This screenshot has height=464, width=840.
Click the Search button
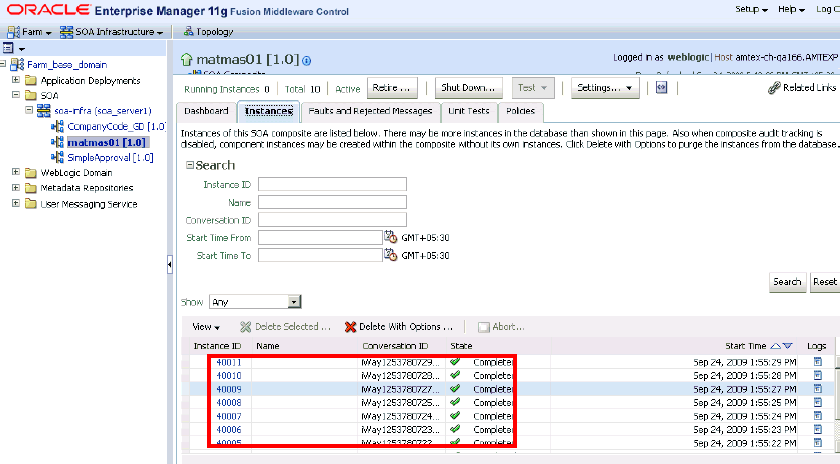pos(787,282)
